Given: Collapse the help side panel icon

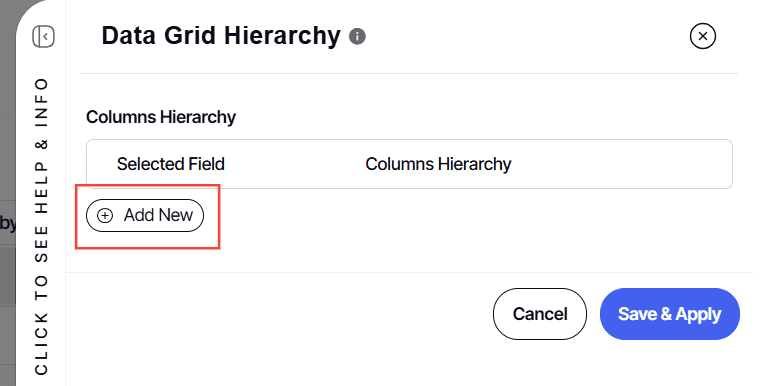Looking at the screenshot, I should [43, 37].
